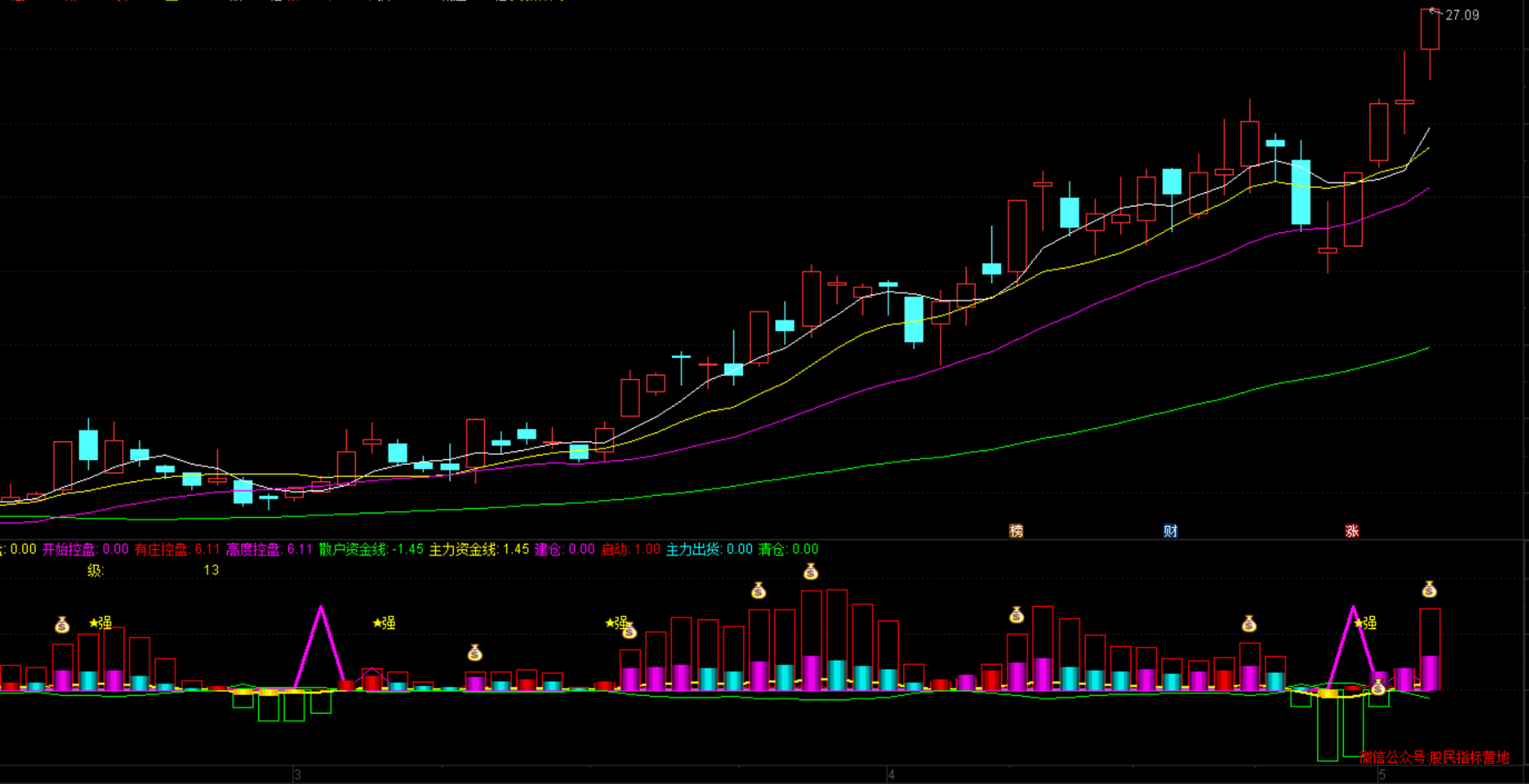The height and width of the screenshot is (784, 1529).
Task: Click the 27.09 high price label
Action: 1462,15
